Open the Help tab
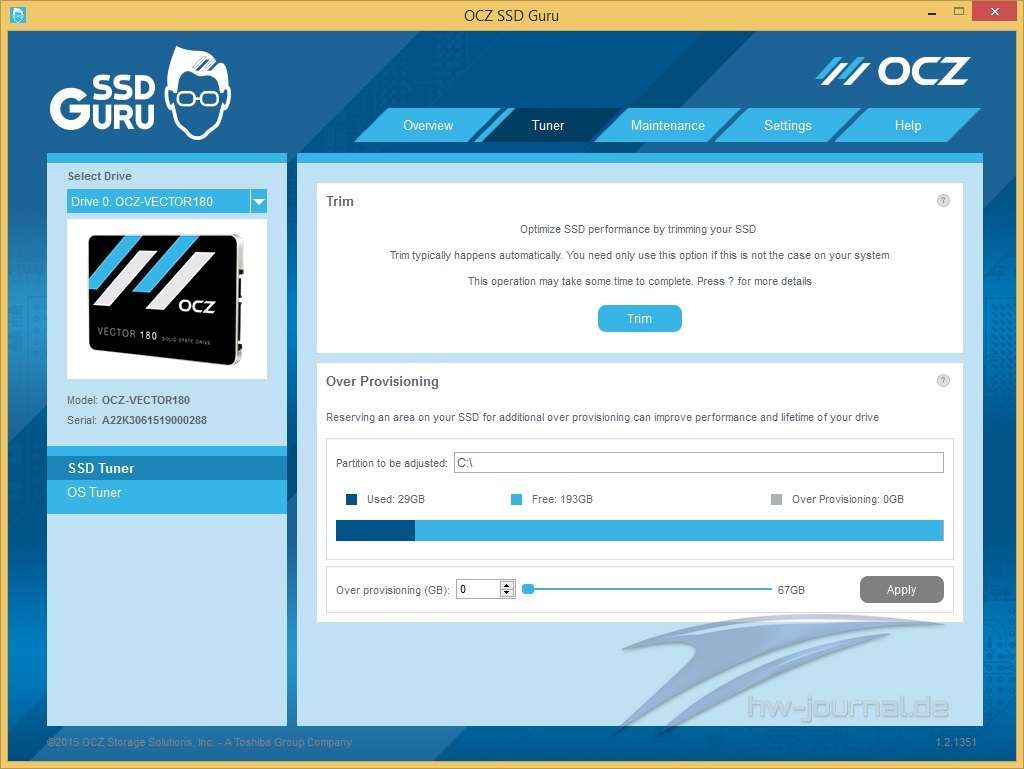 click(907, 126)
